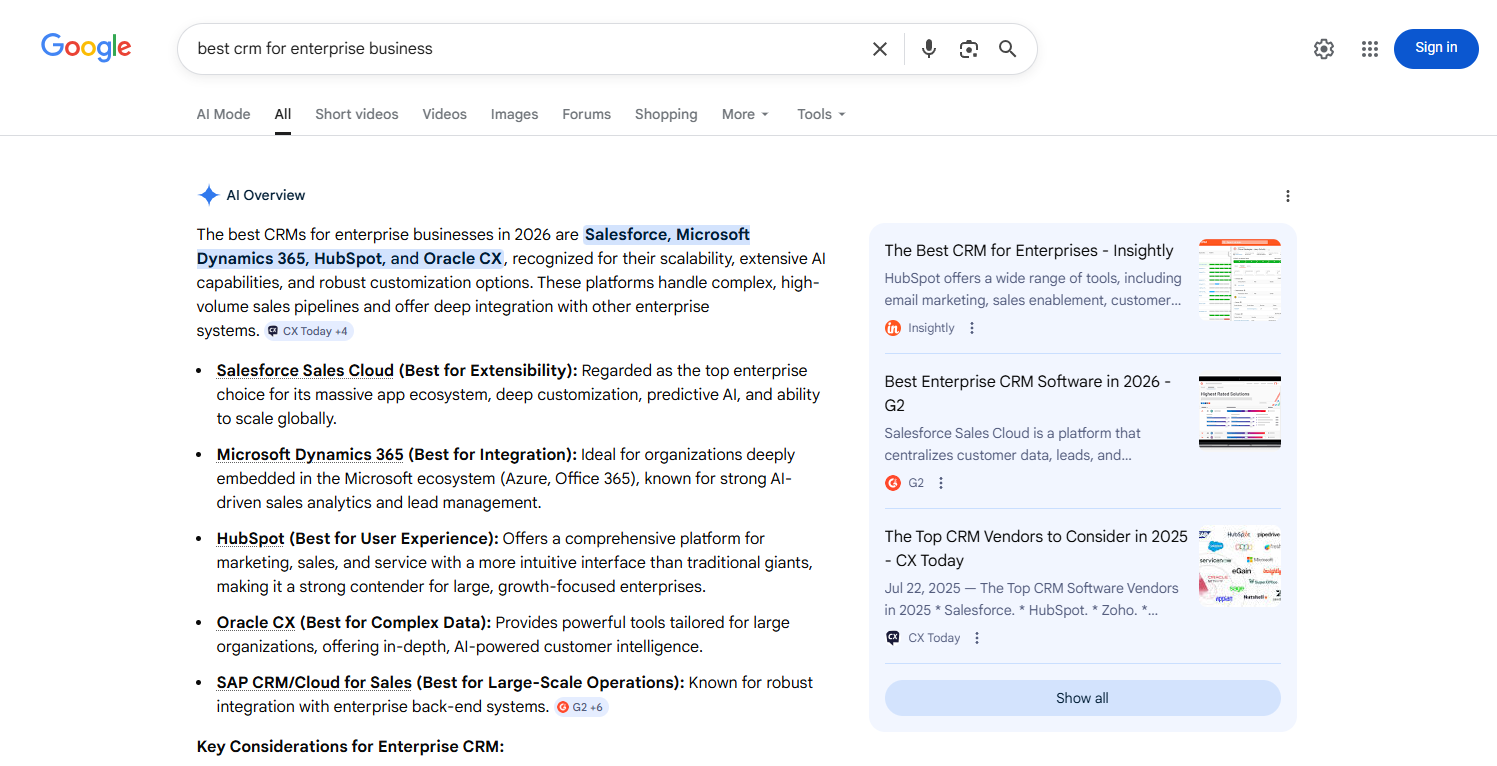Clear the search box with X icon
Image resolution: width=1497 pixels, height=766 pixels.
pos(880,49)
